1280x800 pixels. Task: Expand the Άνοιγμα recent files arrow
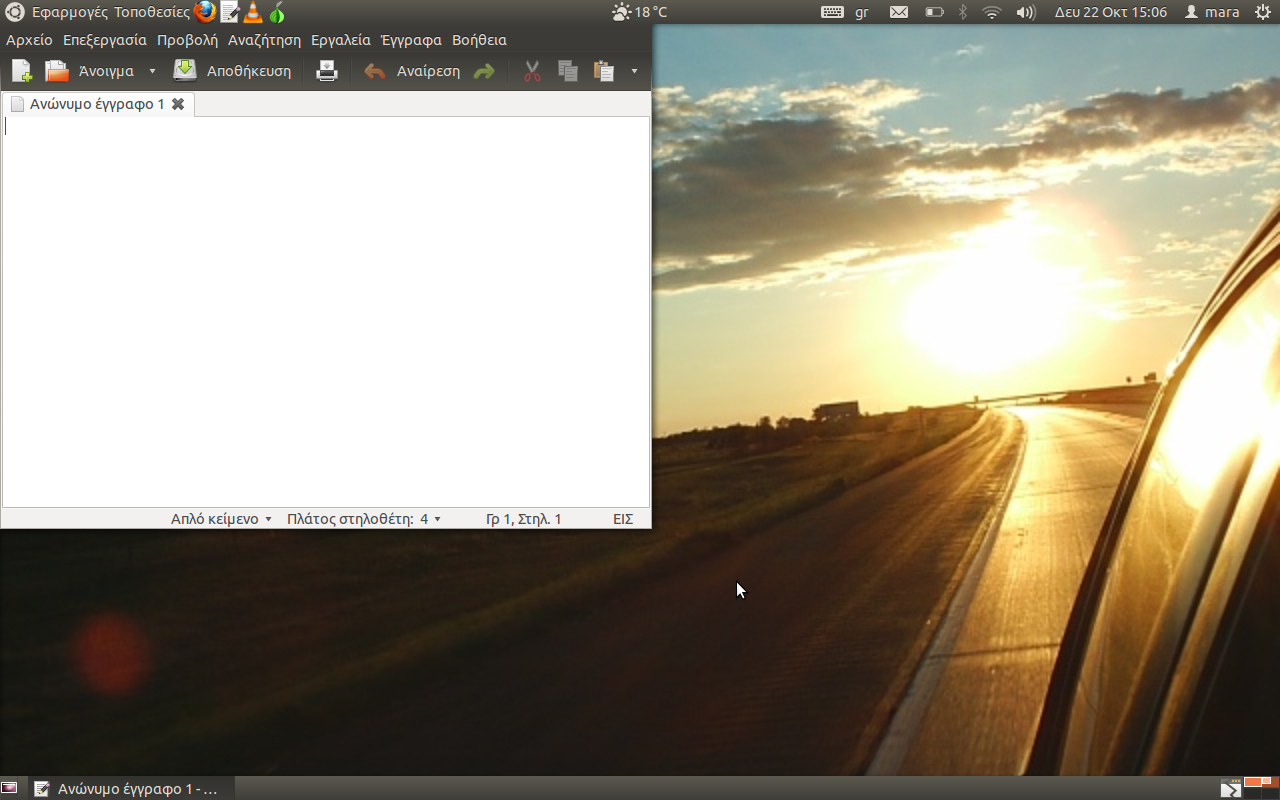pyautogui.click(x=152, y=71)
